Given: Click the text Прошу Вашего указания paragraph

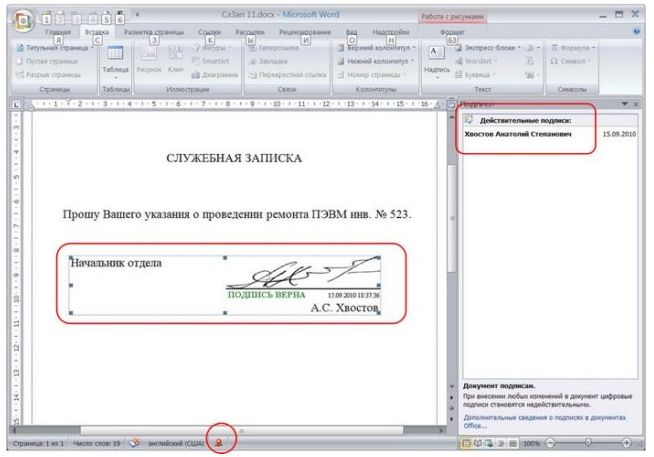Looking at the screenshot, I should 236,214.
